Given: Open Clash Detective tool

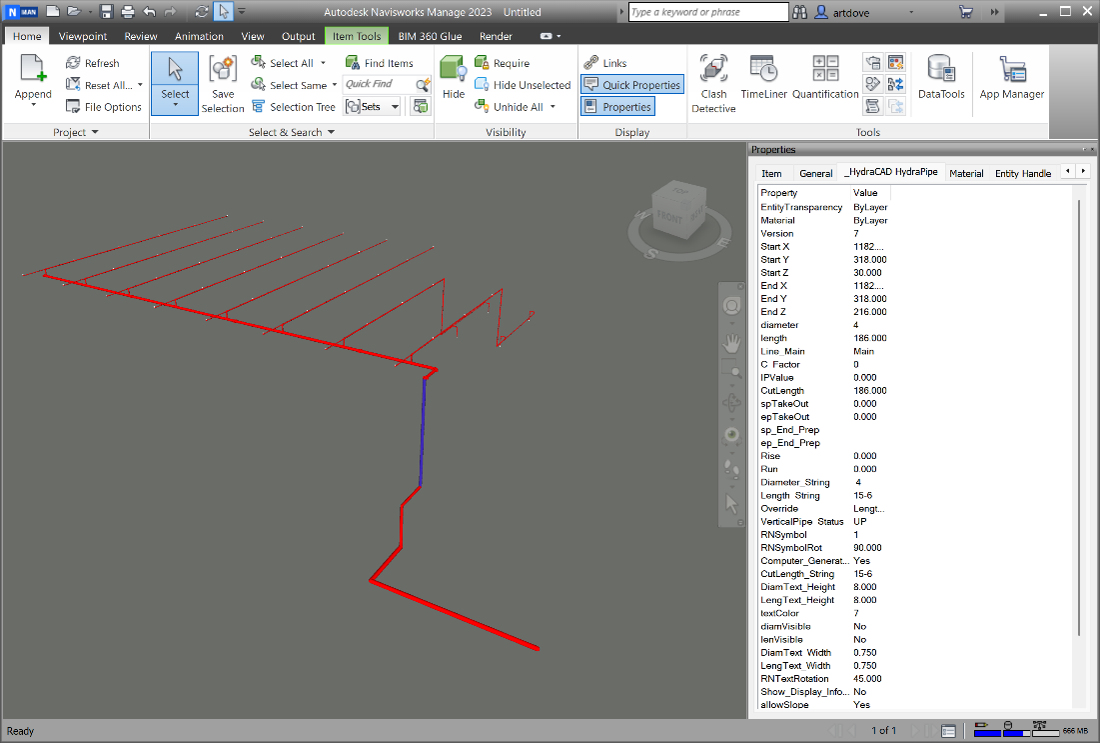Looking at the screenshot, I should pos(713,83).
